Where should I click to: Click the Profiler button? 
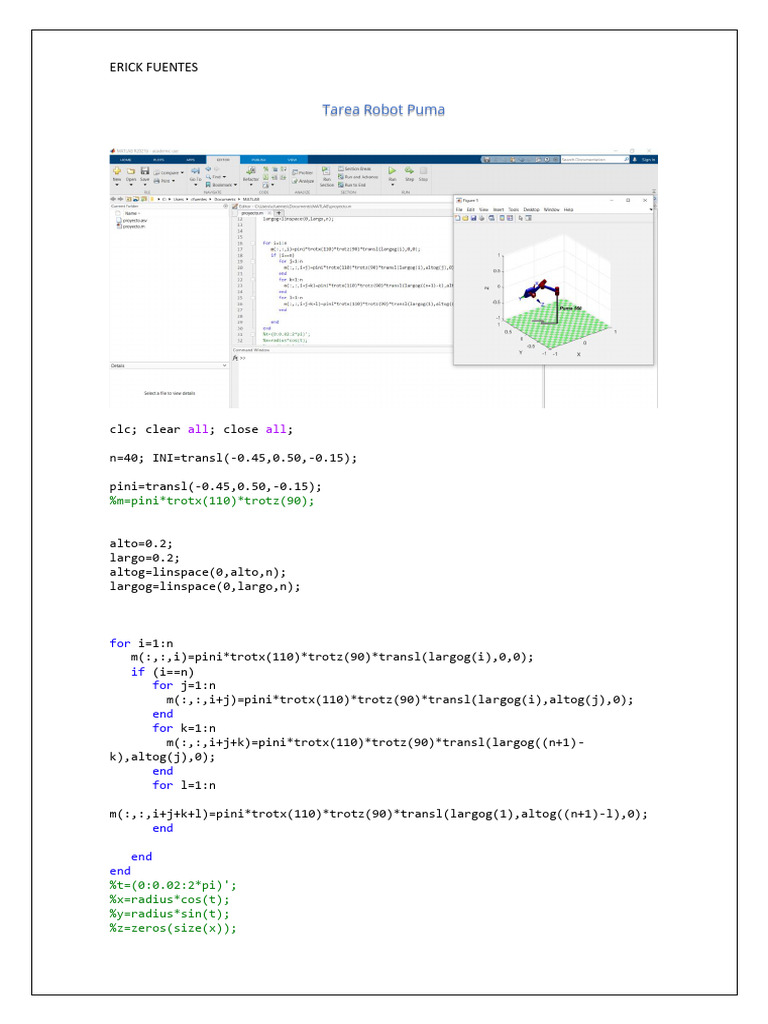click(302, 172)
